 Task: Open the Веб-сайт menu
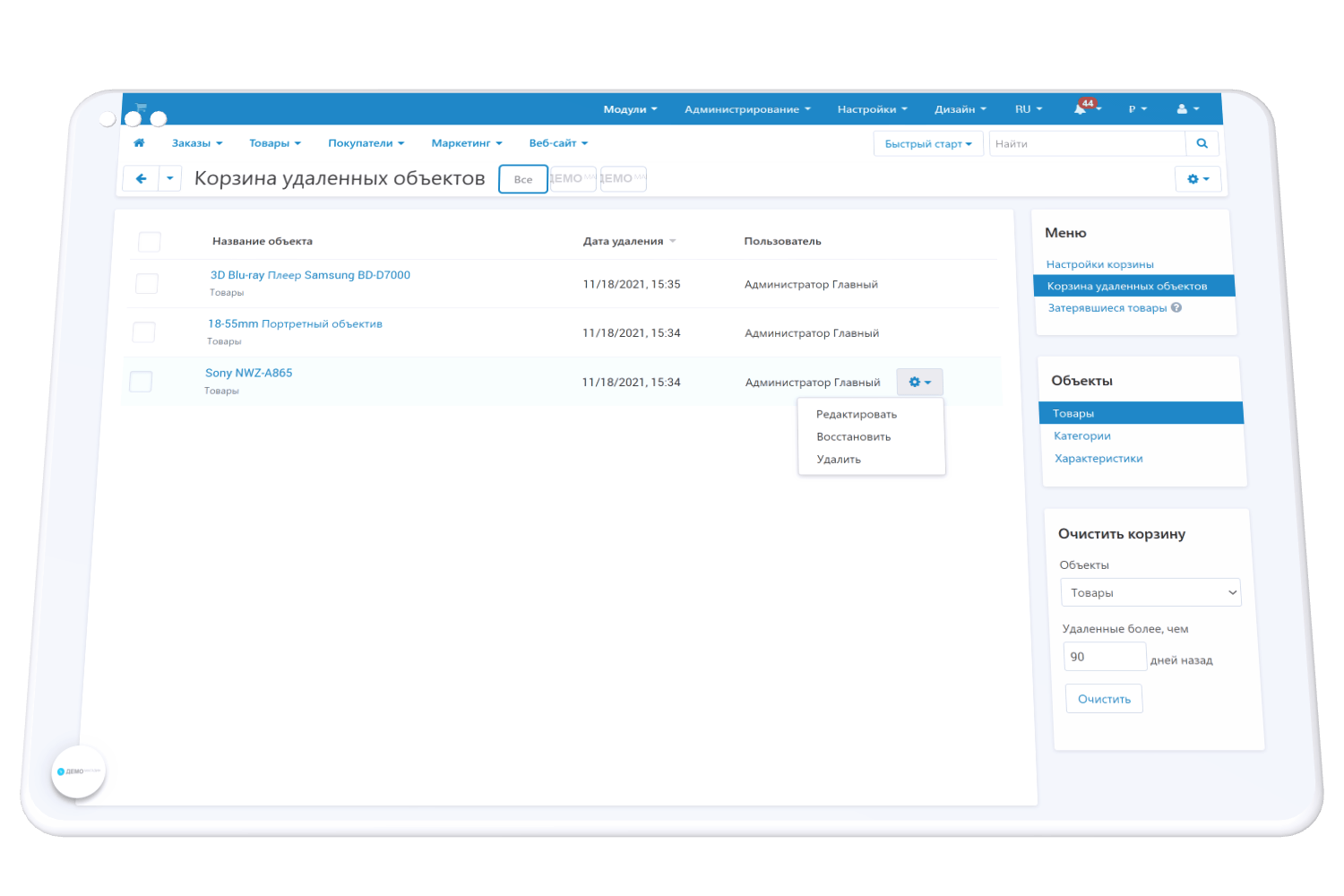point(558,143)
